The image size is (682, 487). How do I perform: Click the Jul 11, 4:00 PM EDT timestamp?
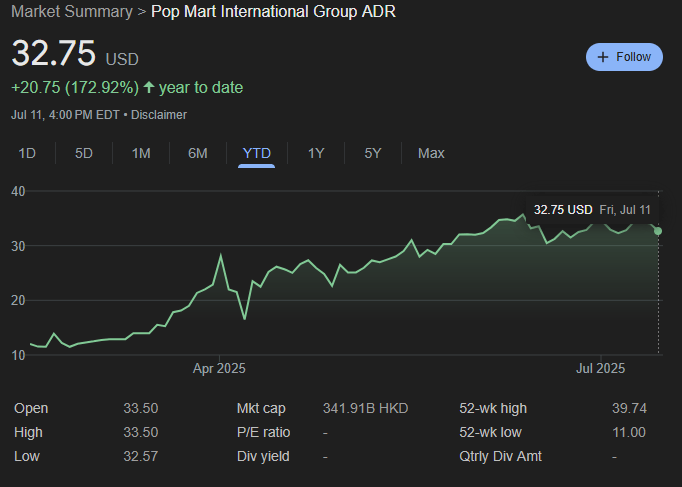pos(65,115)
